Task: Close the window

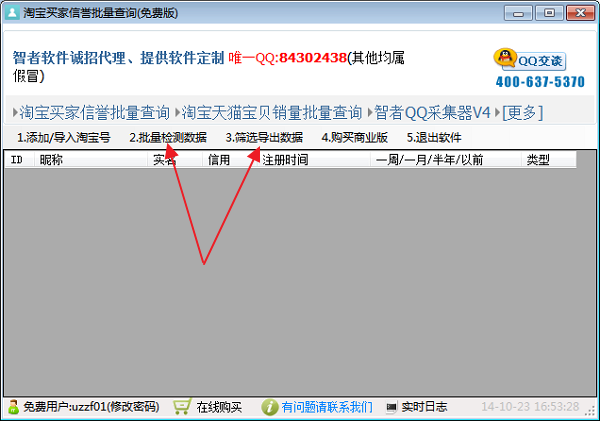Action: [x=580, y=13]
